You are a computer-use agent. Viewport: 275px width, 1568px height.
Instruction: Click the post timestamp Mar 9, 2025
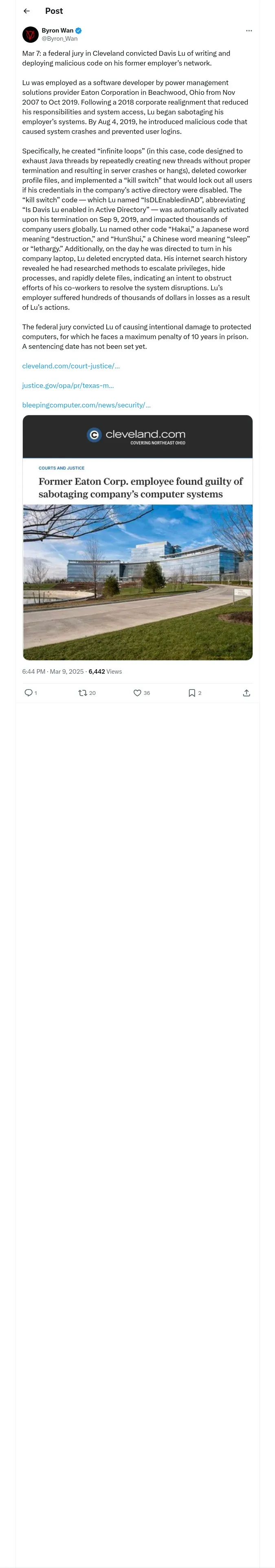(53, 671)
